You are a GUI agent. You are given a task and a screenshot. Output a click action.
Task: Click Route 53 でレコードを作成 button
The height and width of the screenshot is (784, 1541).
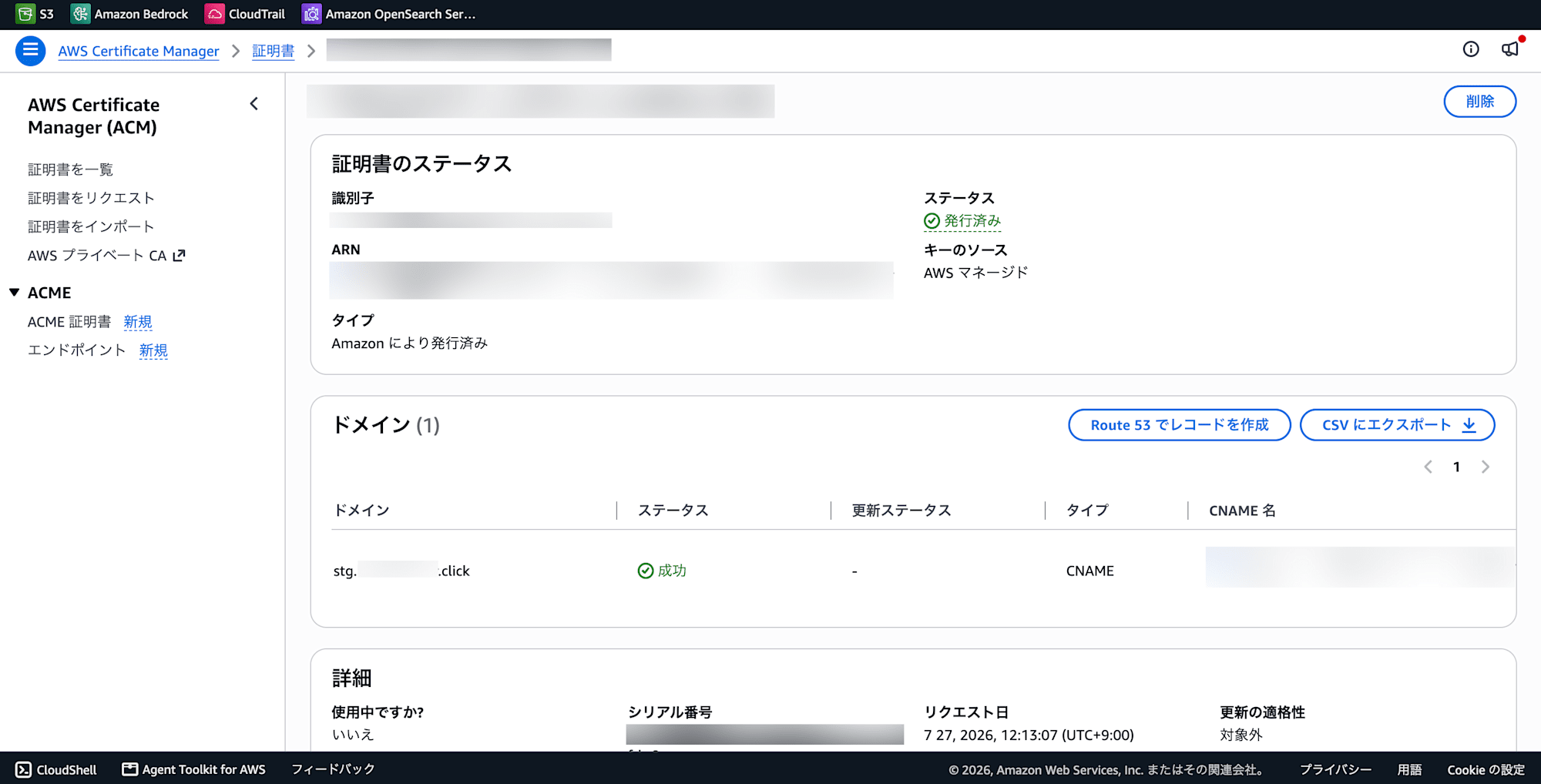tap(1179, 425)
